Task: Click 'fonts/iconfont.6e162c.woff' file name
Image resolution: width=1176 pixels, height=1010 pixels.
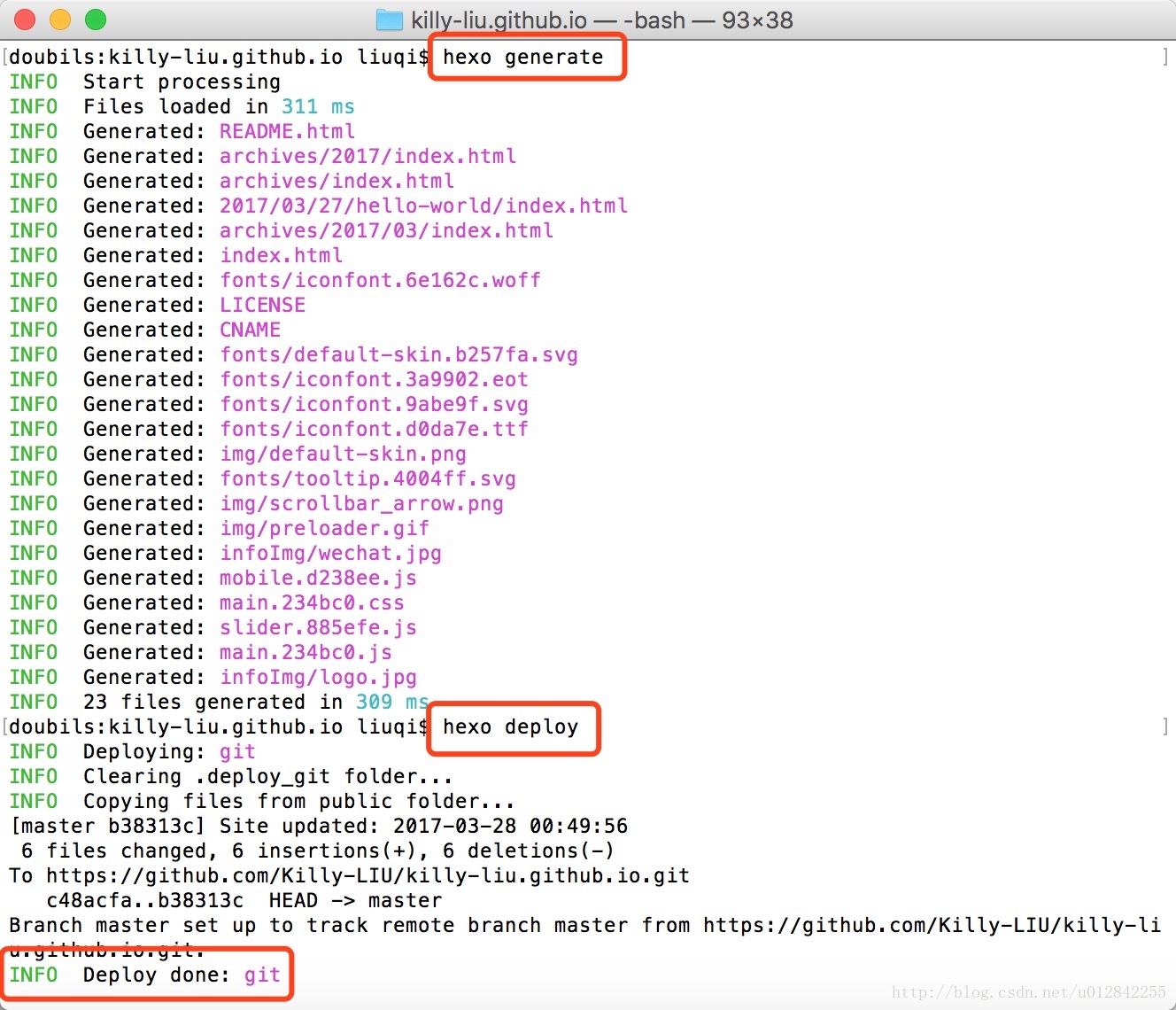Action: pos(381,281)
